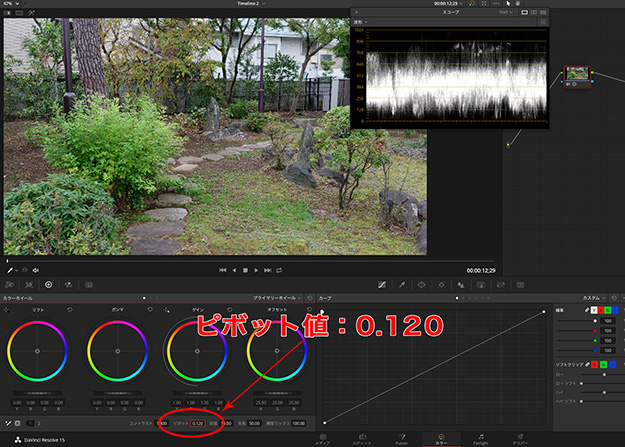Mute the viewer audio speaker icon
Viewport: 625px width, 447px height.
[x=36, y=270]
